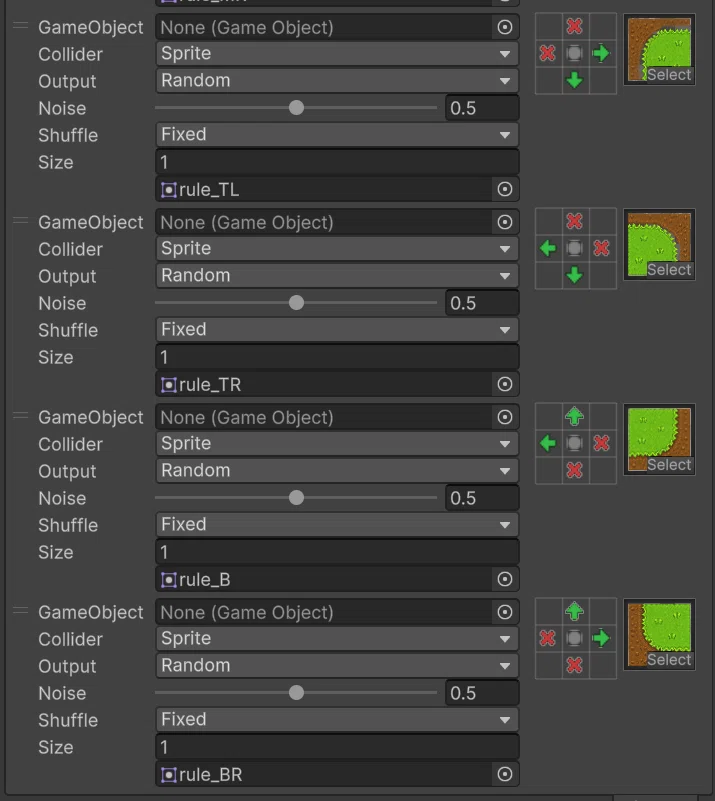The image size is (715, 801).
Task: Click the green right arrow in the rule_TL neighbor grid
Action: click(602, 53)
